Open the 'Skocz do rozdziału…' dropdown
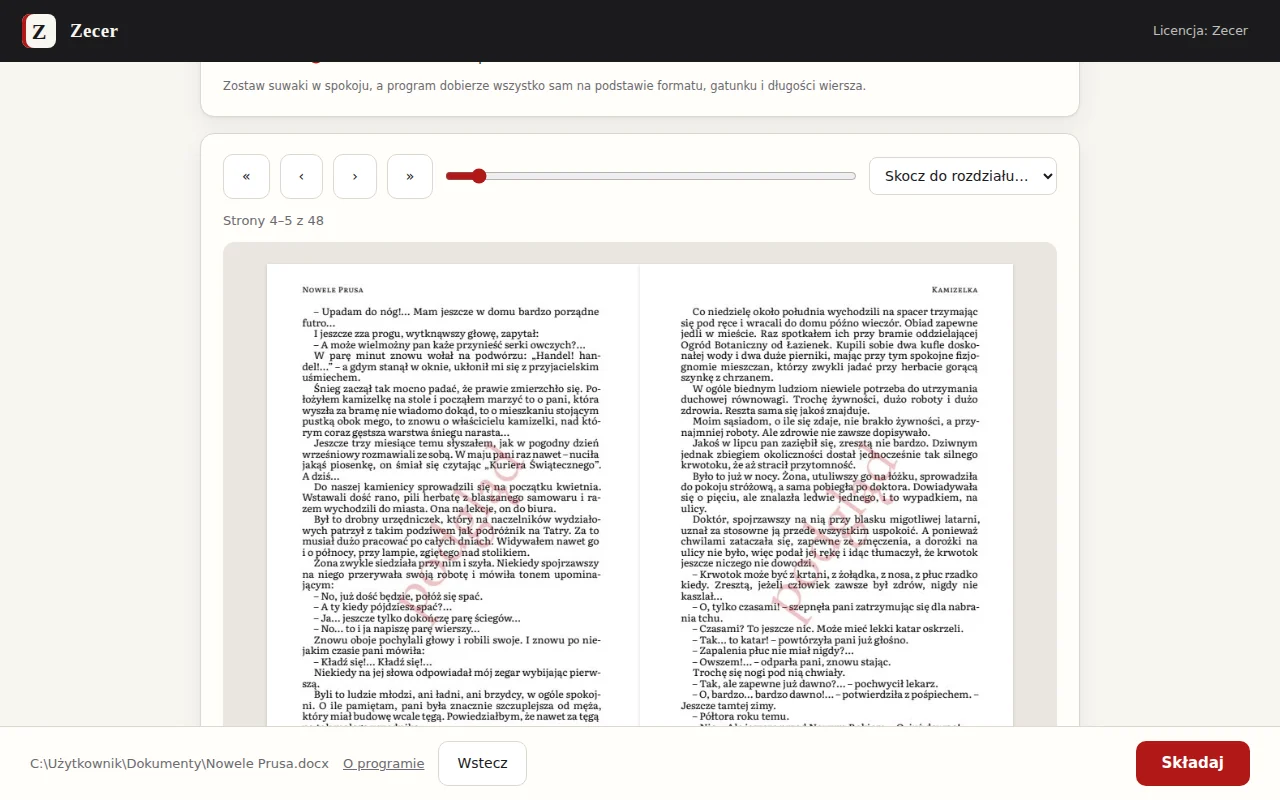The width and height of the screenshot is (1280, 800). (963, 176)
